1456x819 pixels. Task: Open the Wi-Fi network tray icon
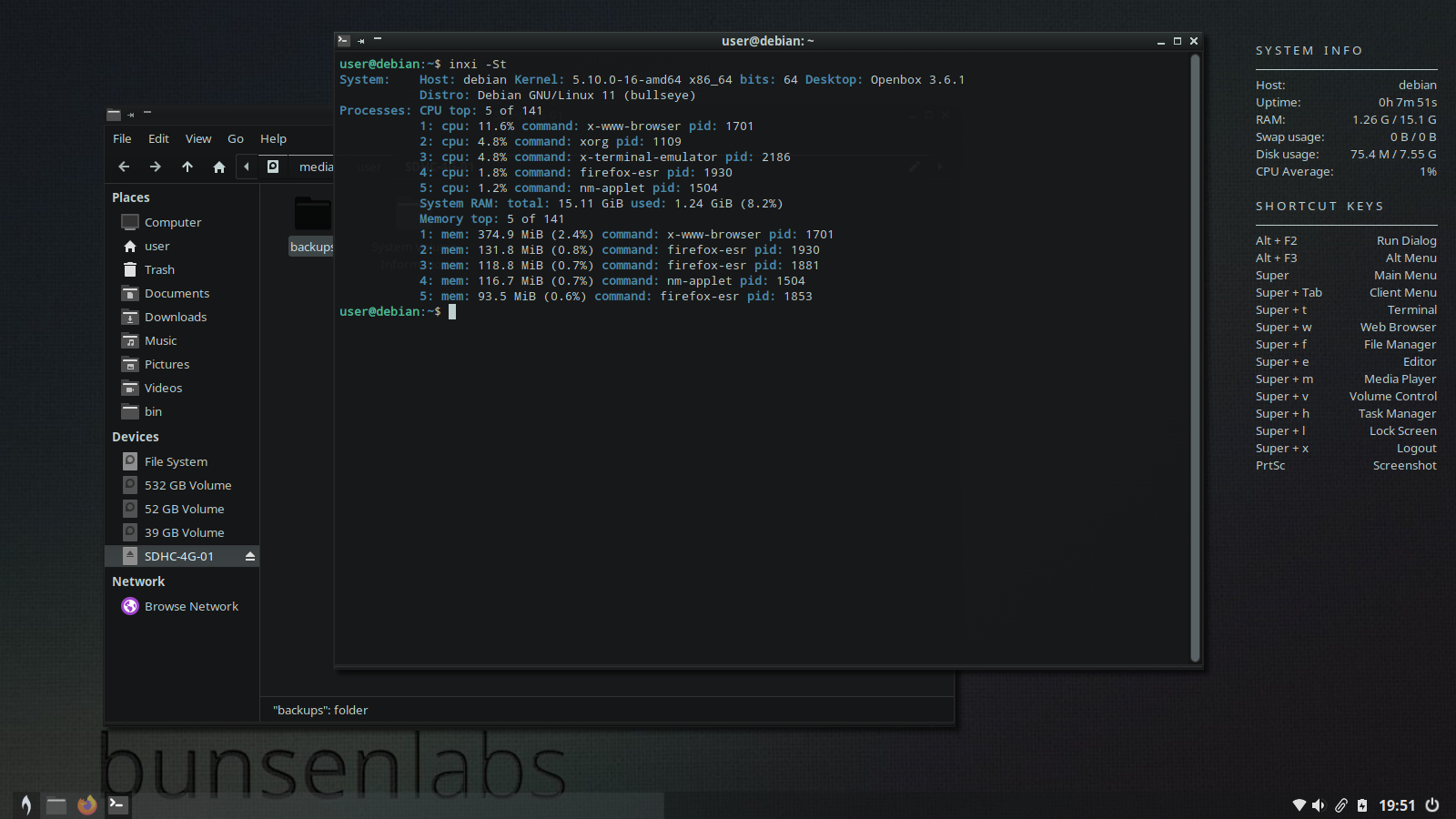pyautogui.click(x=1299, y=805)
